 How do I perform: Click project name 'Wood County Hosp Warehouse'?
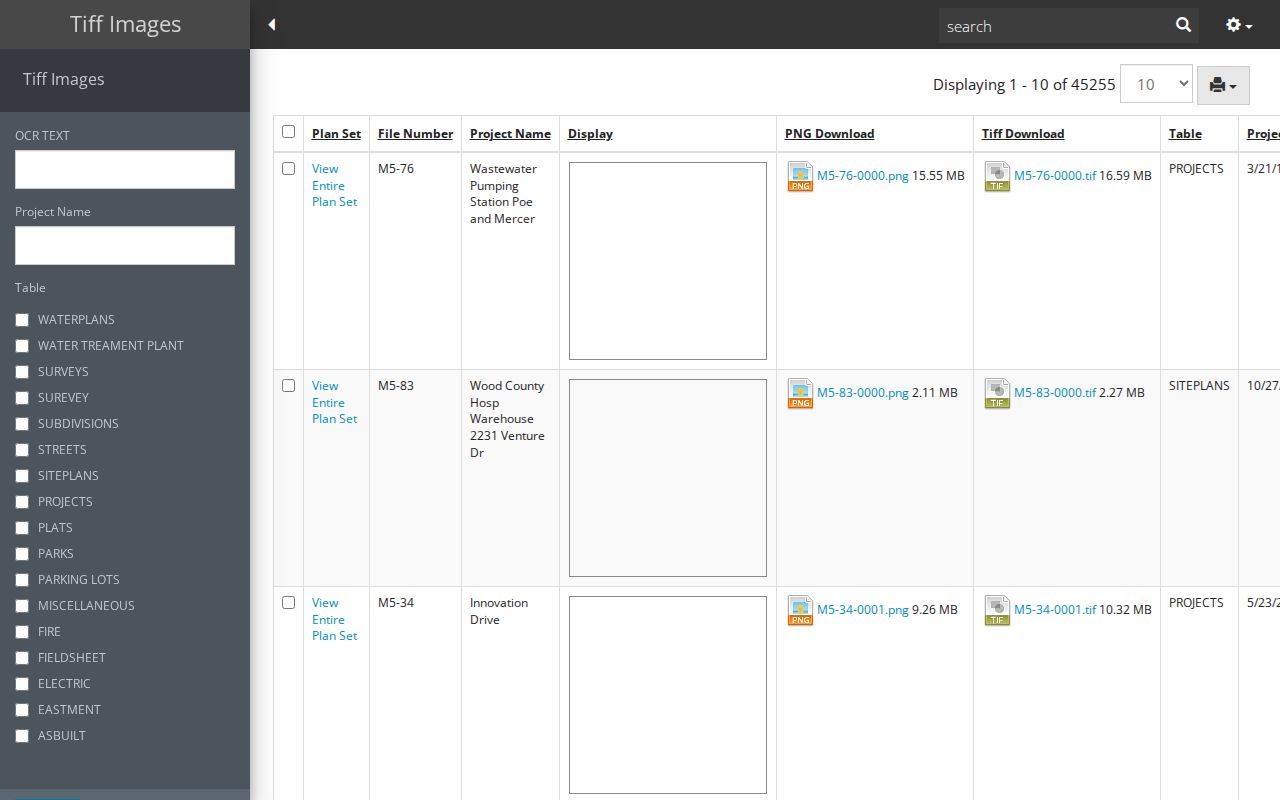click(x=507, y=419)
